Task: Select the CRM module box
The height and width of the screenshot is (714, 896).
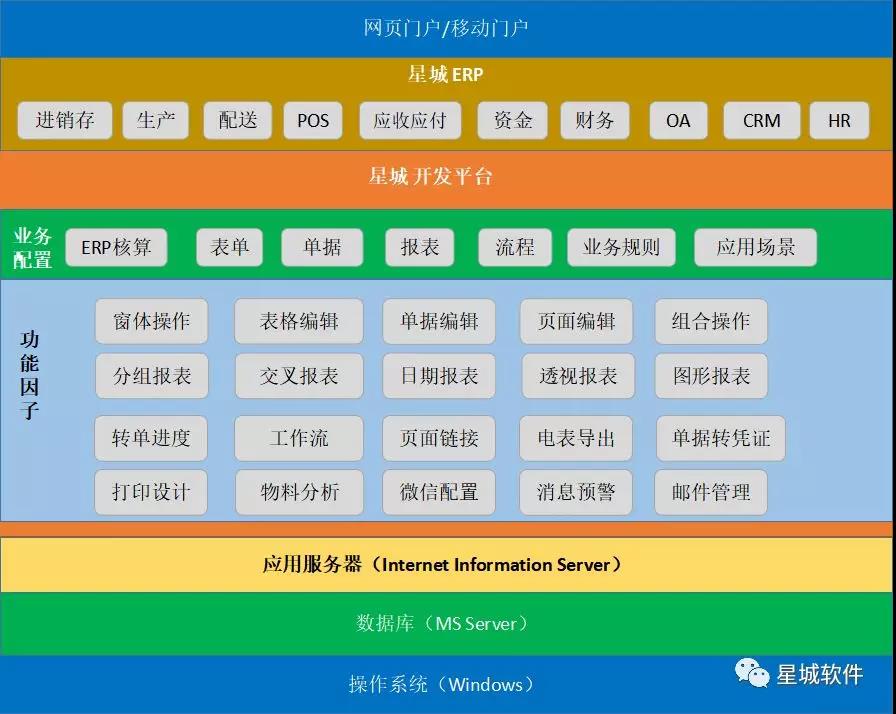Action: click(x=762, y=121)
